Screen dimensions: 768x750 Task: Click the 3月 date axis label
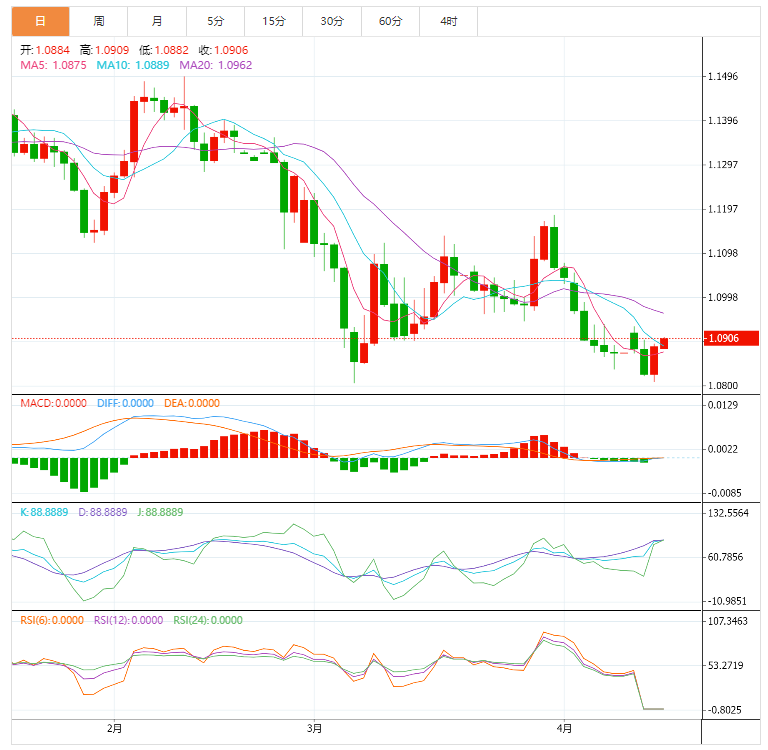314,728
